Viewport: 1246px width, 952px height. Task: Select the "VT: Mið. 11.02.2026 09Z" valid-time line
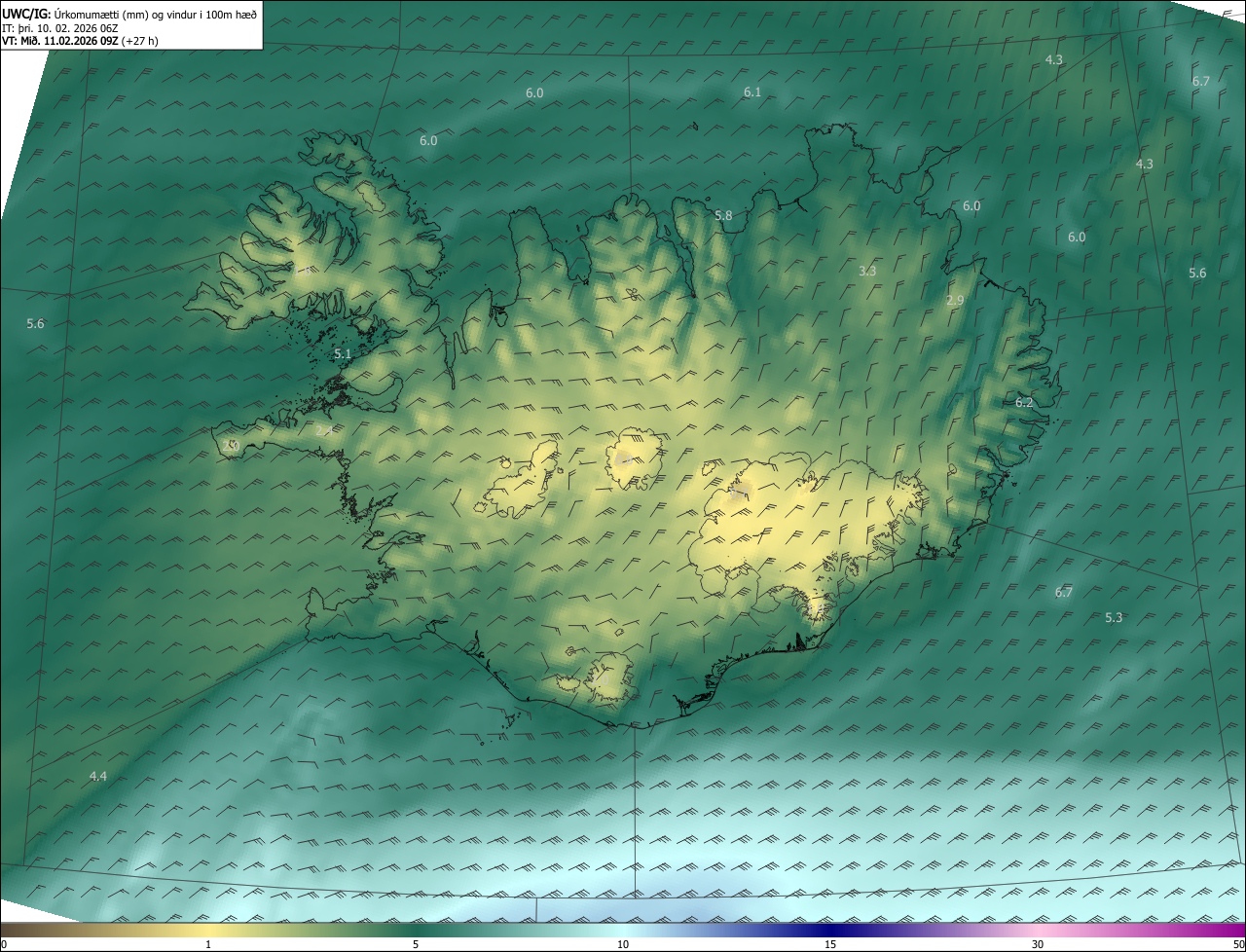[60, 41]
